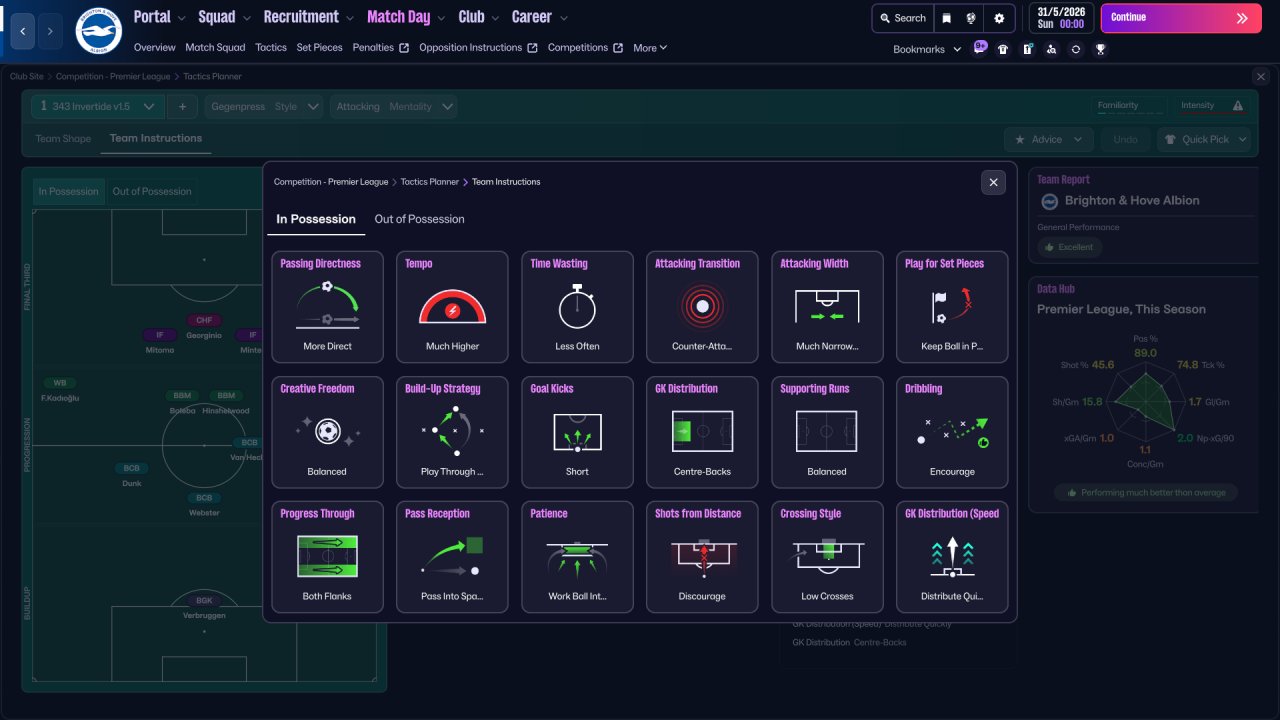Expand the Match Day menu

[x=406, y=17]
